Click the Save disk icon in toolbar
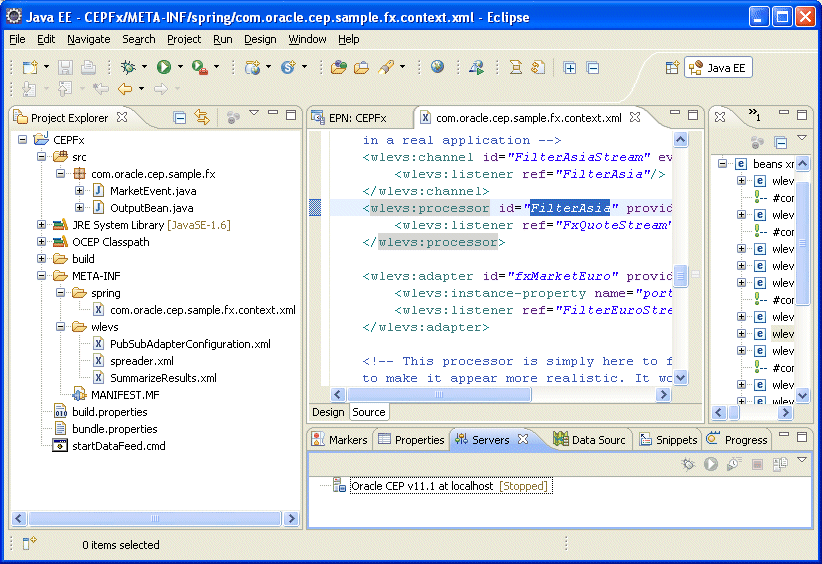The image size is (822, 564). point(65,67)
